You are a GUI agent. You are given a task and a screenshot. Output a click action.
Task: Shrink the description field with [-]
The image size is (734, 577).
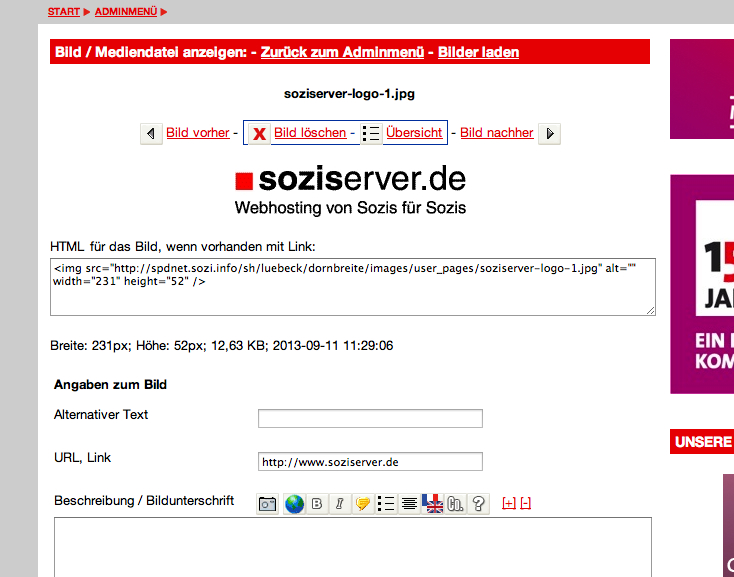click(x=526, y=503)
